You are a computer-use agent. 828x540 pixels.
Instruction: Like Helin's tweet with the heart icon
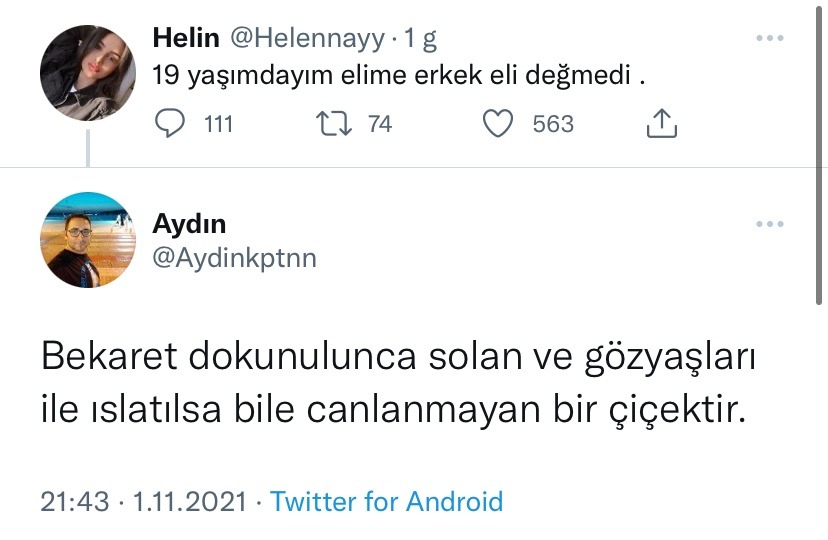(x=497, y=124)
